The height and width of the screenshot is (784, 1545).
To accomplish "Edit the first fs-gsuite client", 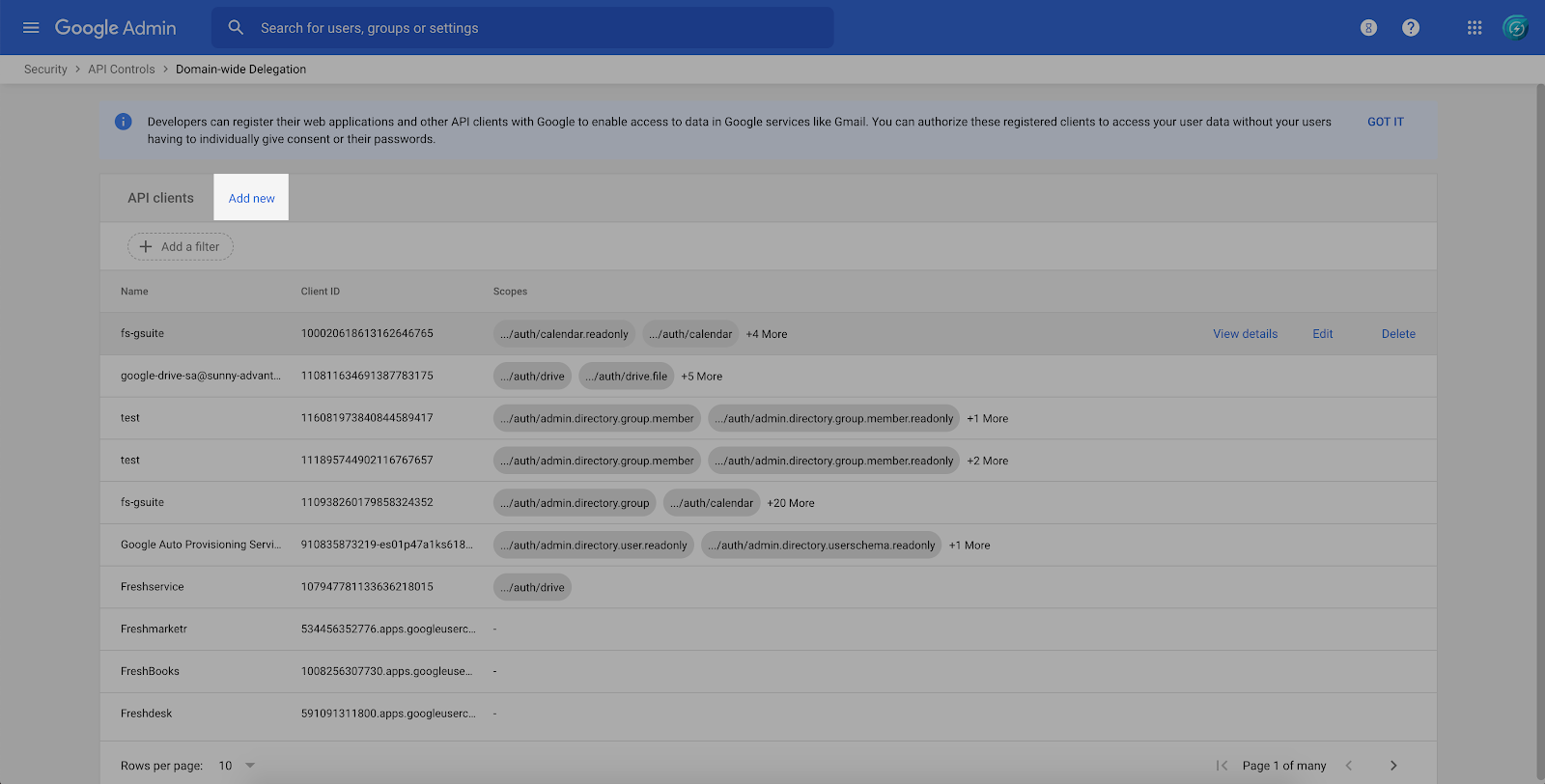I will click(1323, 334).
